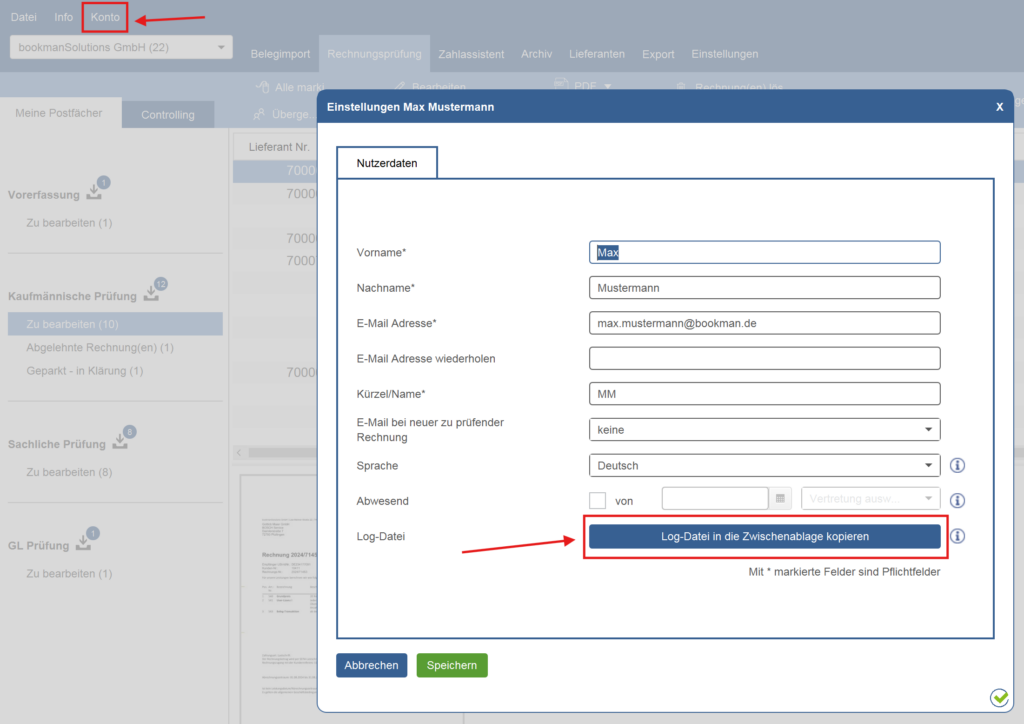Open Archiv tab
This screenshot has width=1024, height=724.
536,54
